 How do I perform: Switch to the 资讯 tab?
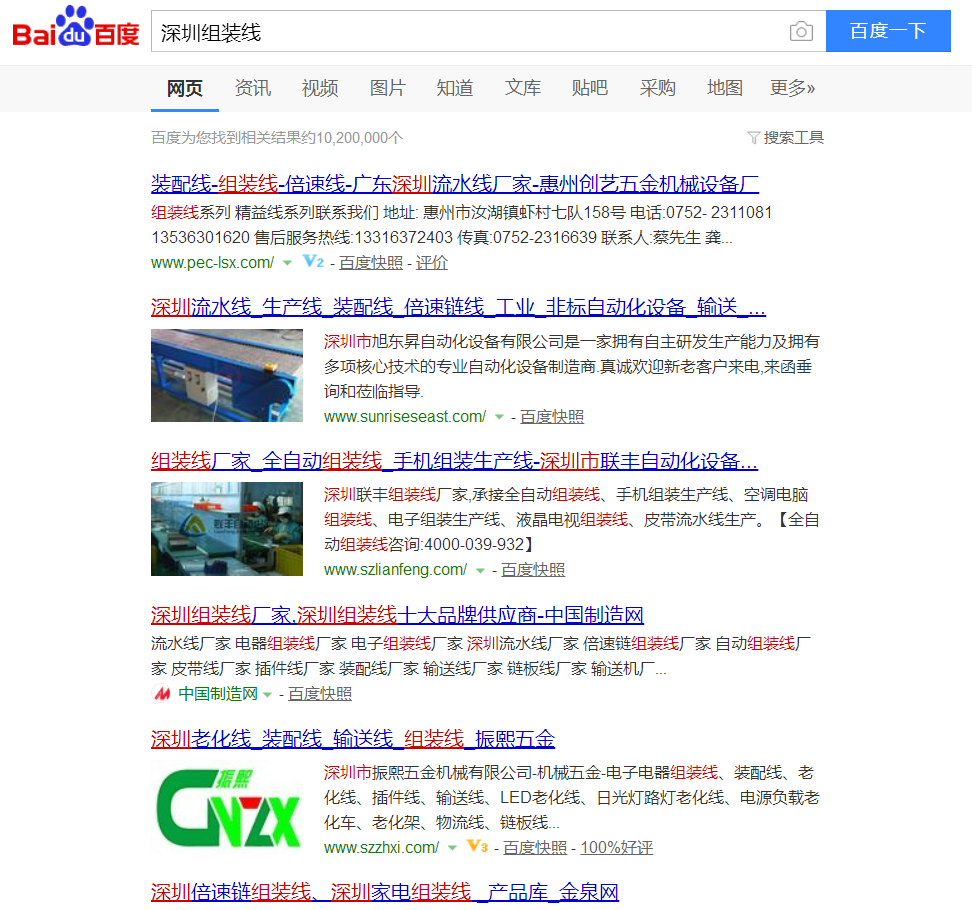point(252,88)
